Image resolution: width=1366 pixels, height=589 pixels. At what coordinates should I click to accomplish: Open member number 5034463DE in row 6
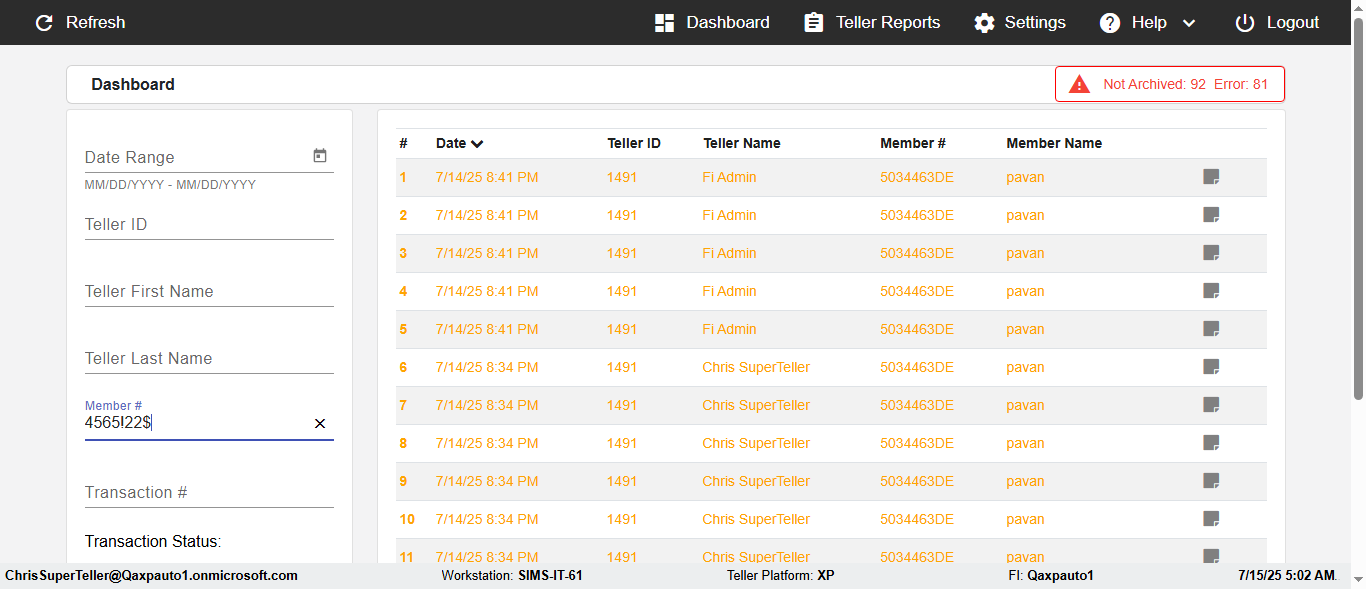pyautogui.click(x=917, y=367)
